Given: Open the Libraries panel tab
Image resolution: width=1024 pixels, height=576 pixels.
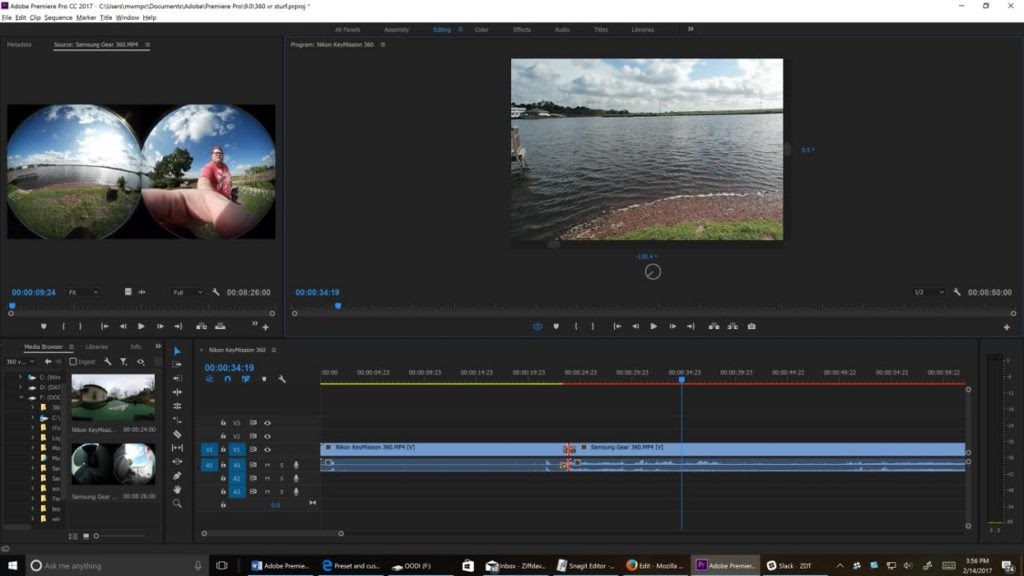Looking at the screenshot, I should coord(97,347).
